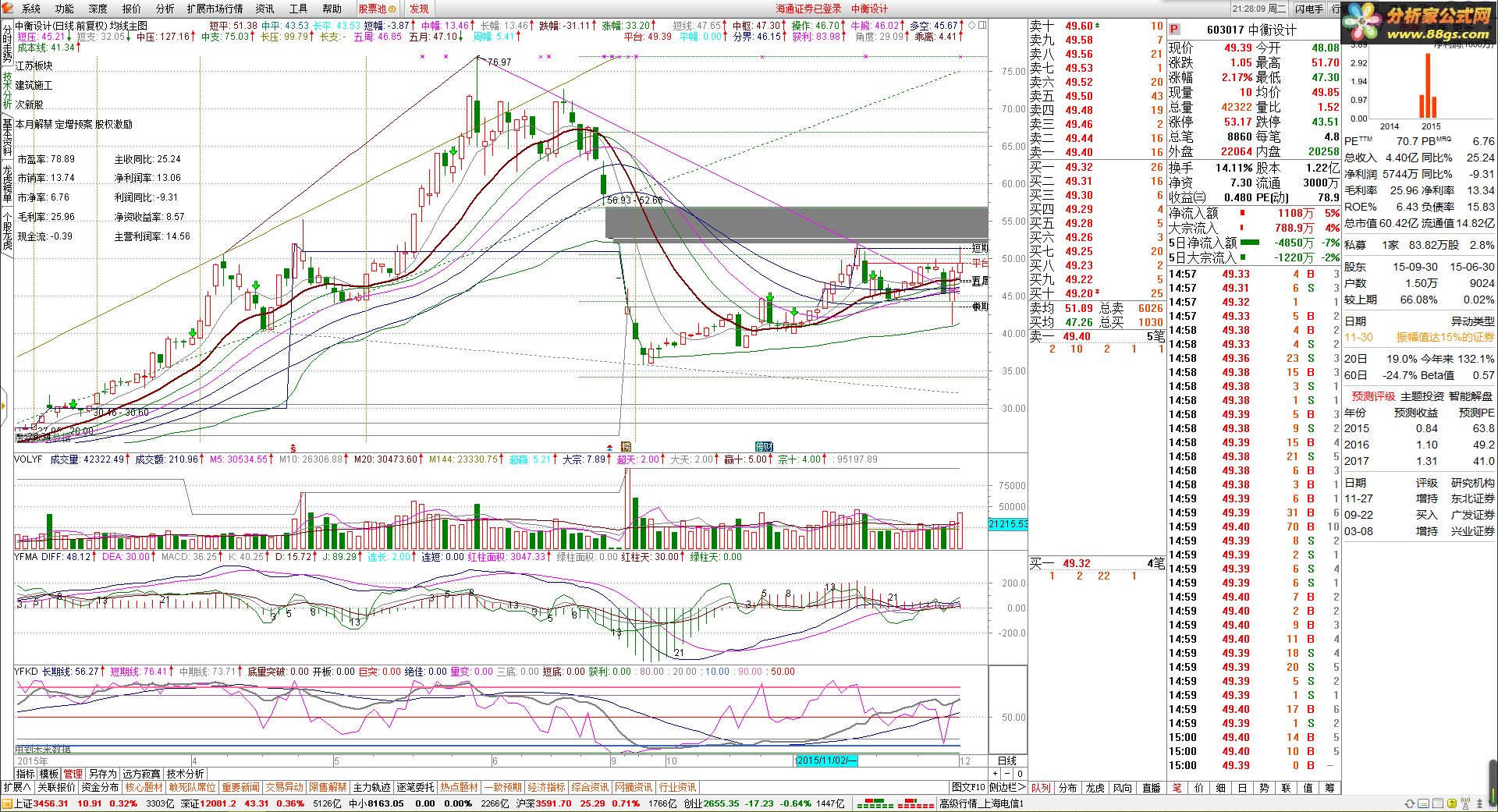Screen dimensions: 1498x812
Task: Open the 行业资讯 tab
Action: (x=677, y=787)
